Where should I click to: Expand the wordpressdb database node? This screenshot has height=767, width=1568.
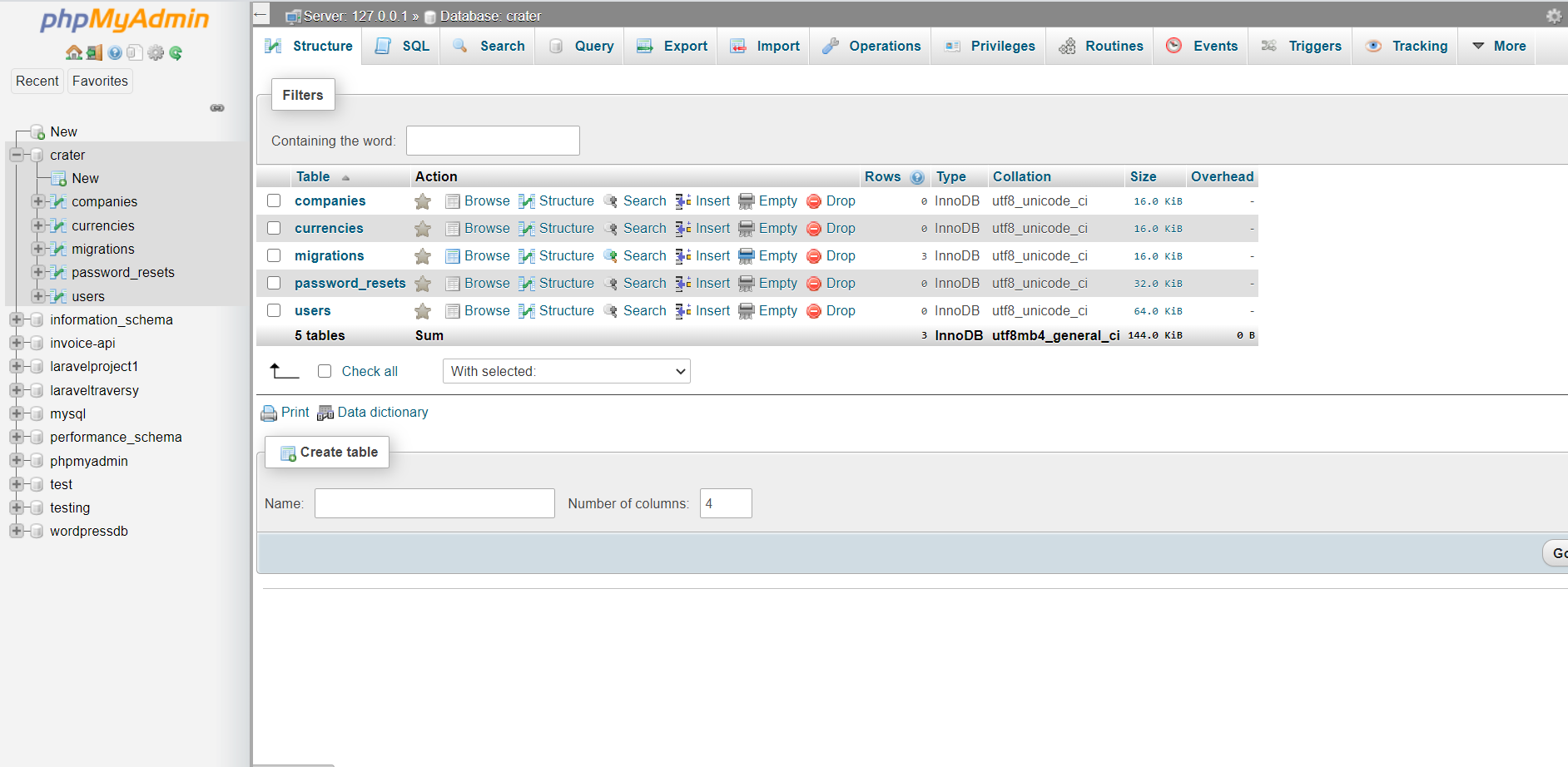tap(17, 531)
